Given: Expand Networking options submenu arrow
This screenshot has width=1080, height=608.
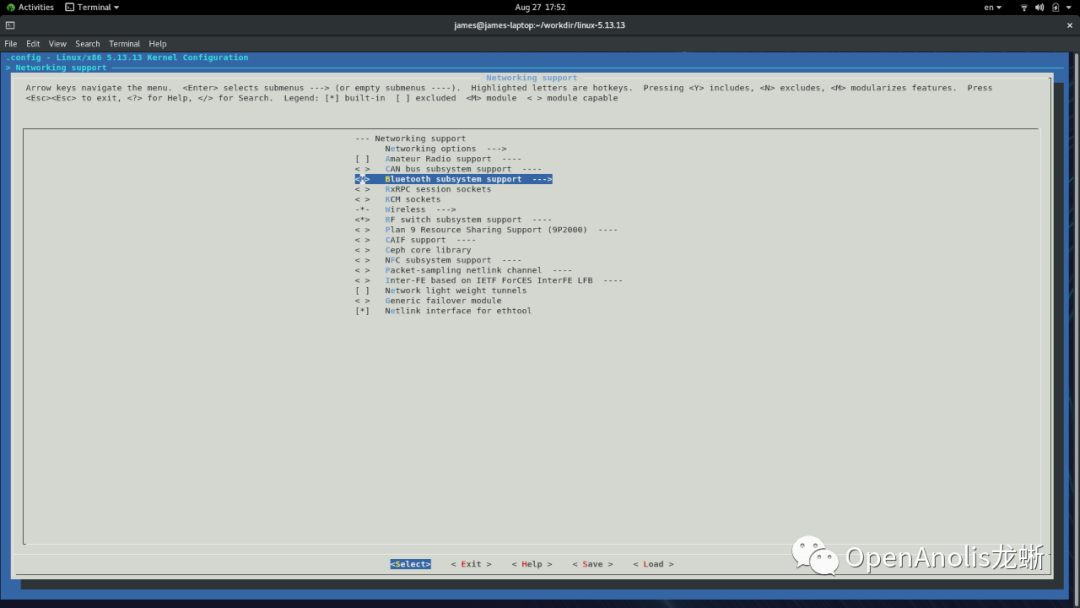Looking at the screenshot, I should click(496, 149).
